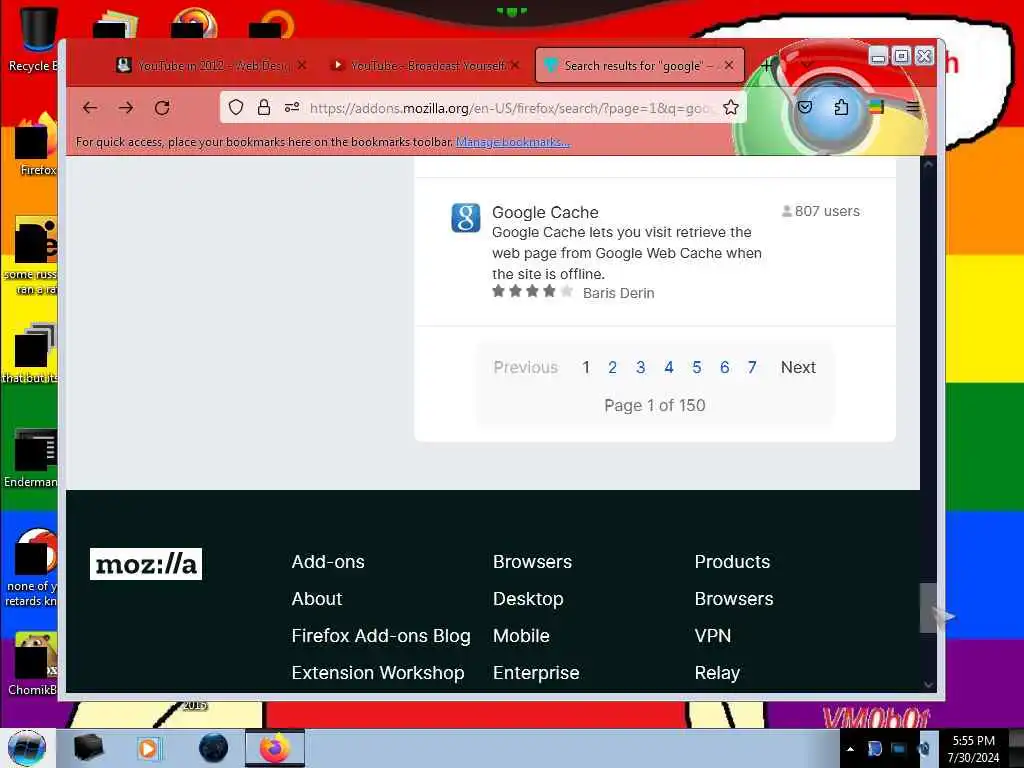Go to results page 4
This screenshot has width=1024, height=768.
(669, 368)
